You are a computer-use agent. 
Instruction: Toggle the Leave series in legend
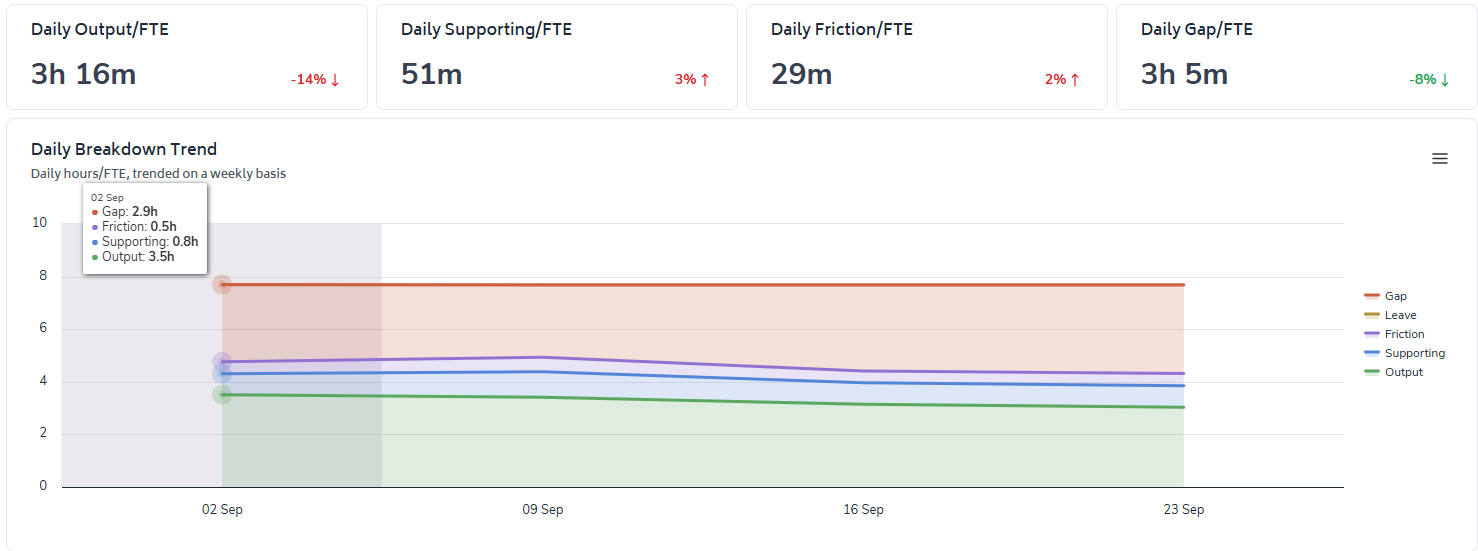point(1400,315)
